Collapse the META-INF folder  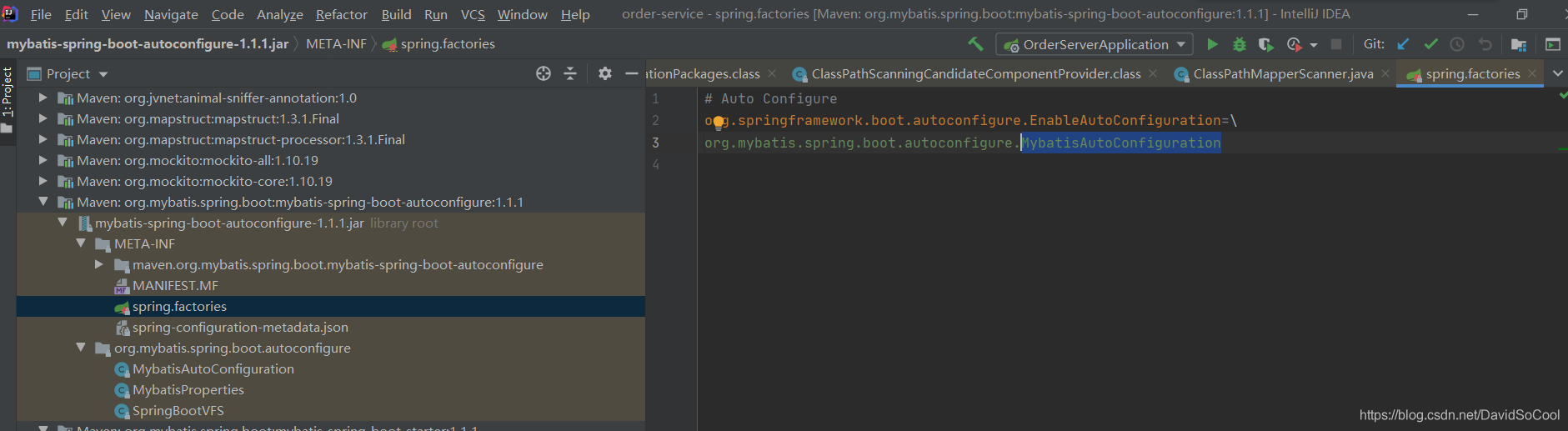click(x=81, y=243)
